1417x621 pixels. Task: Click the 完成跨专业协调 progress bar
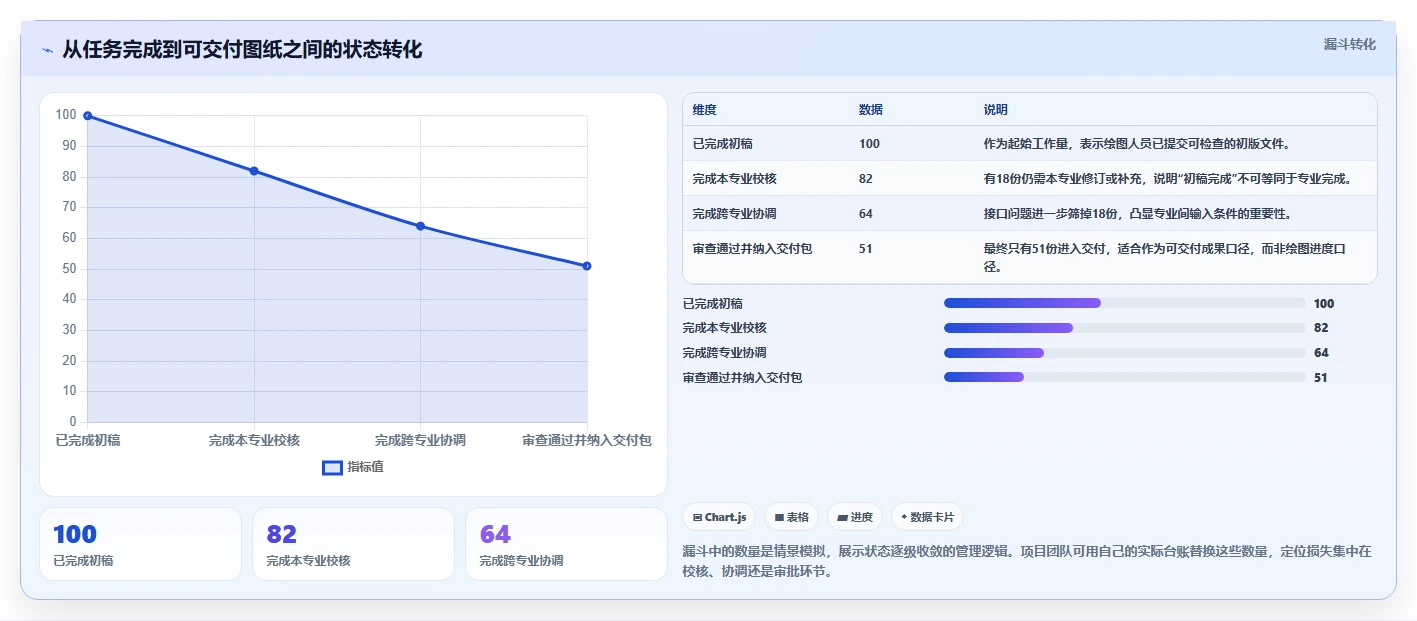1125,352
